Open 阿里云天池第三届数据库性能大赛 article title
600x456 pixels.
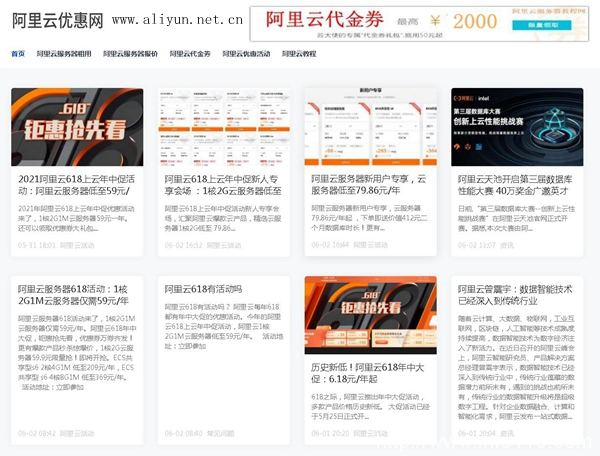pos(516,184)
